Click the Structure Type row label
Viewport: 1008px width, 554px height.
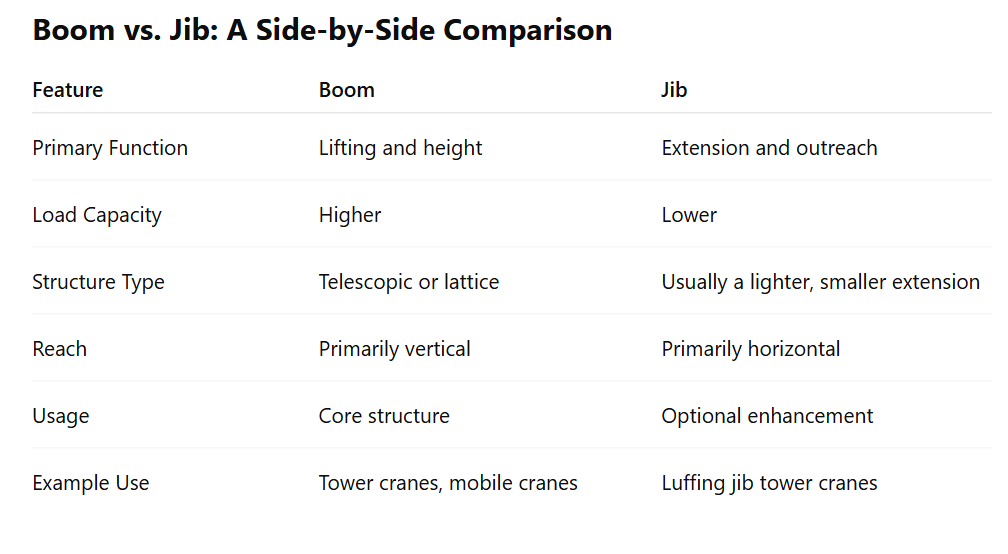98,281
